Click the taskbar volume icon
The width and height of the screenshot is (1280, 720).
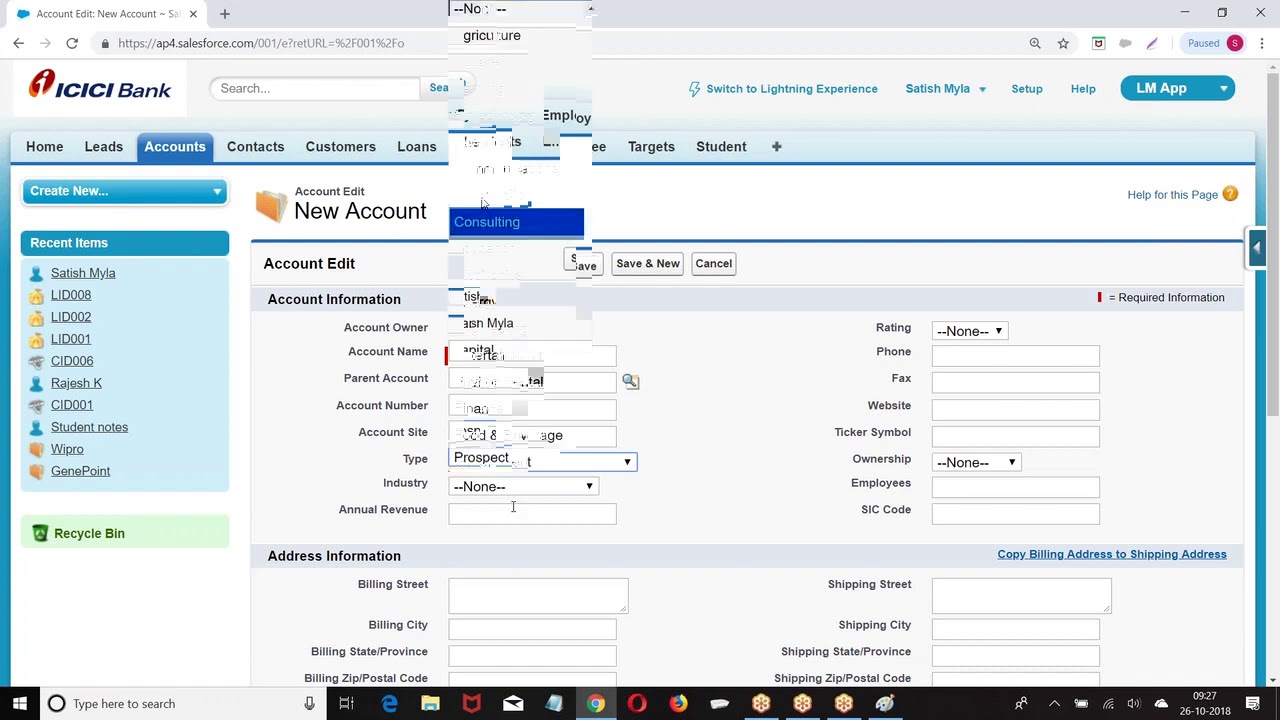pyautogui.click(x=1134, y=703)
